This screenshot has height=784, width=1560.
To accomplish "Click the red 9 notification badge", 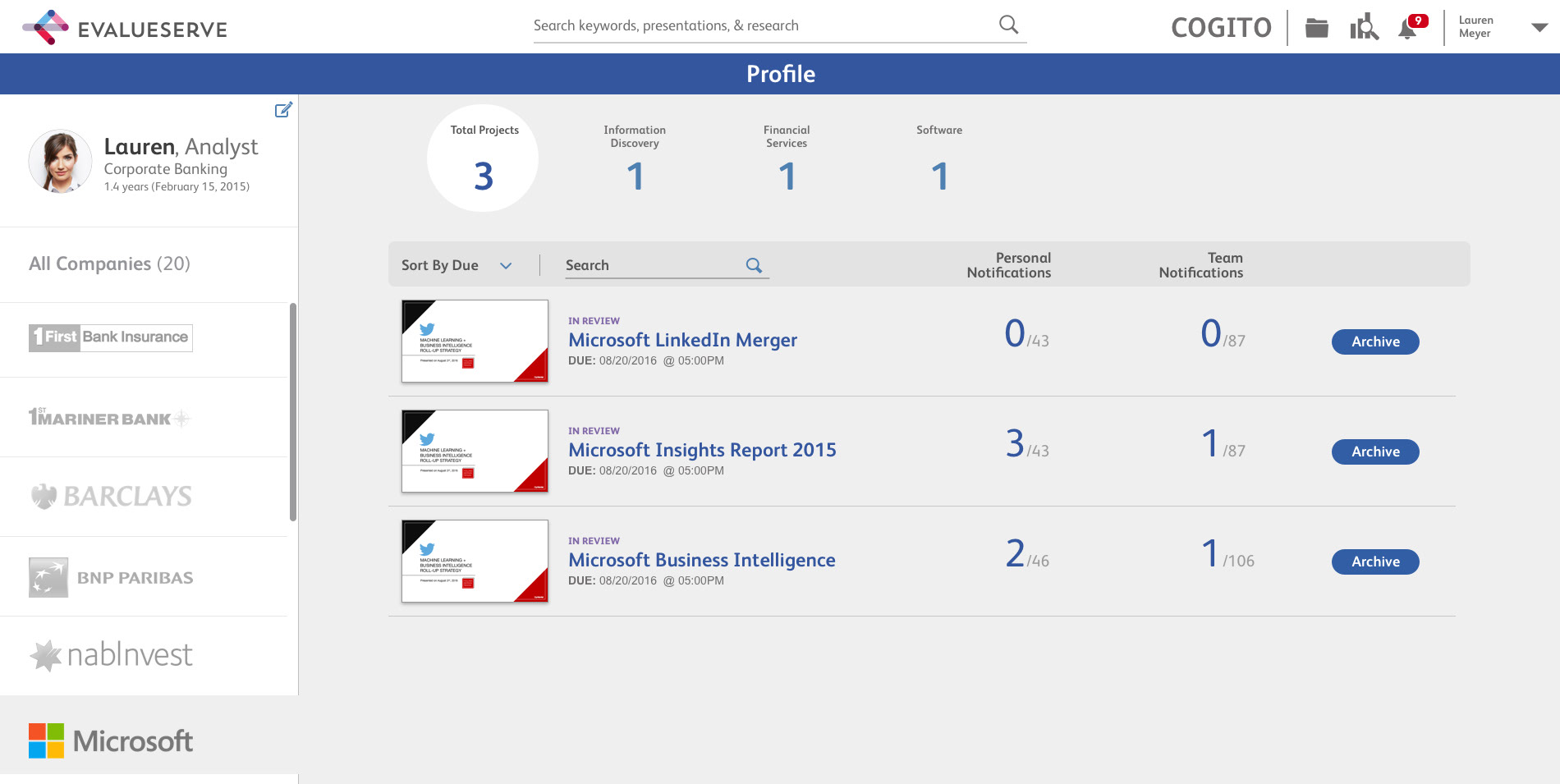I will coord(1418,21).
